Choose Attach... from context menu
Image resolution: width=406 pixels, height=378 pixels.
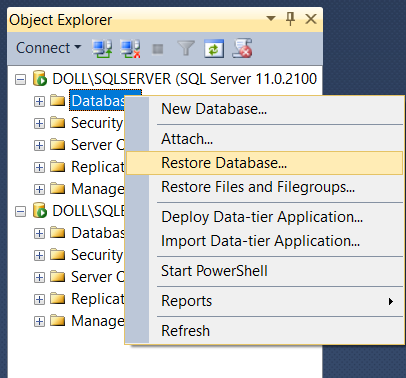(265, 139)
